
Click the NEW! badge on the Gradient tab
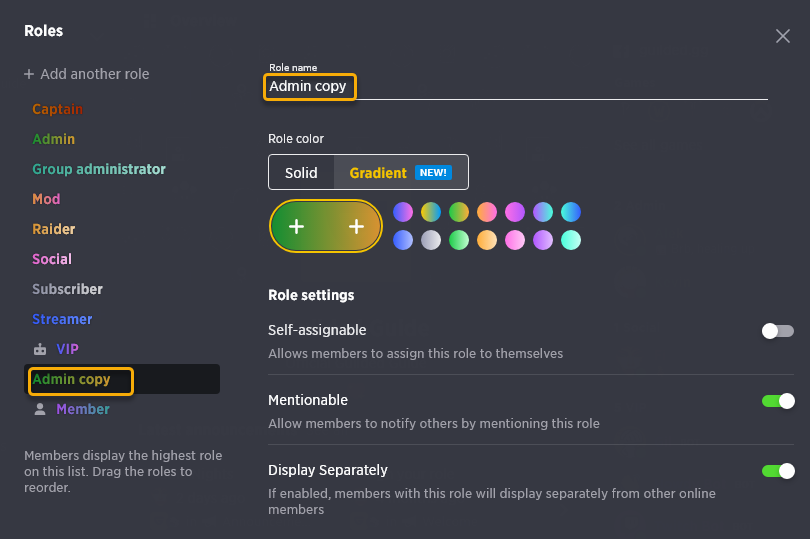[x=433, y=173]
